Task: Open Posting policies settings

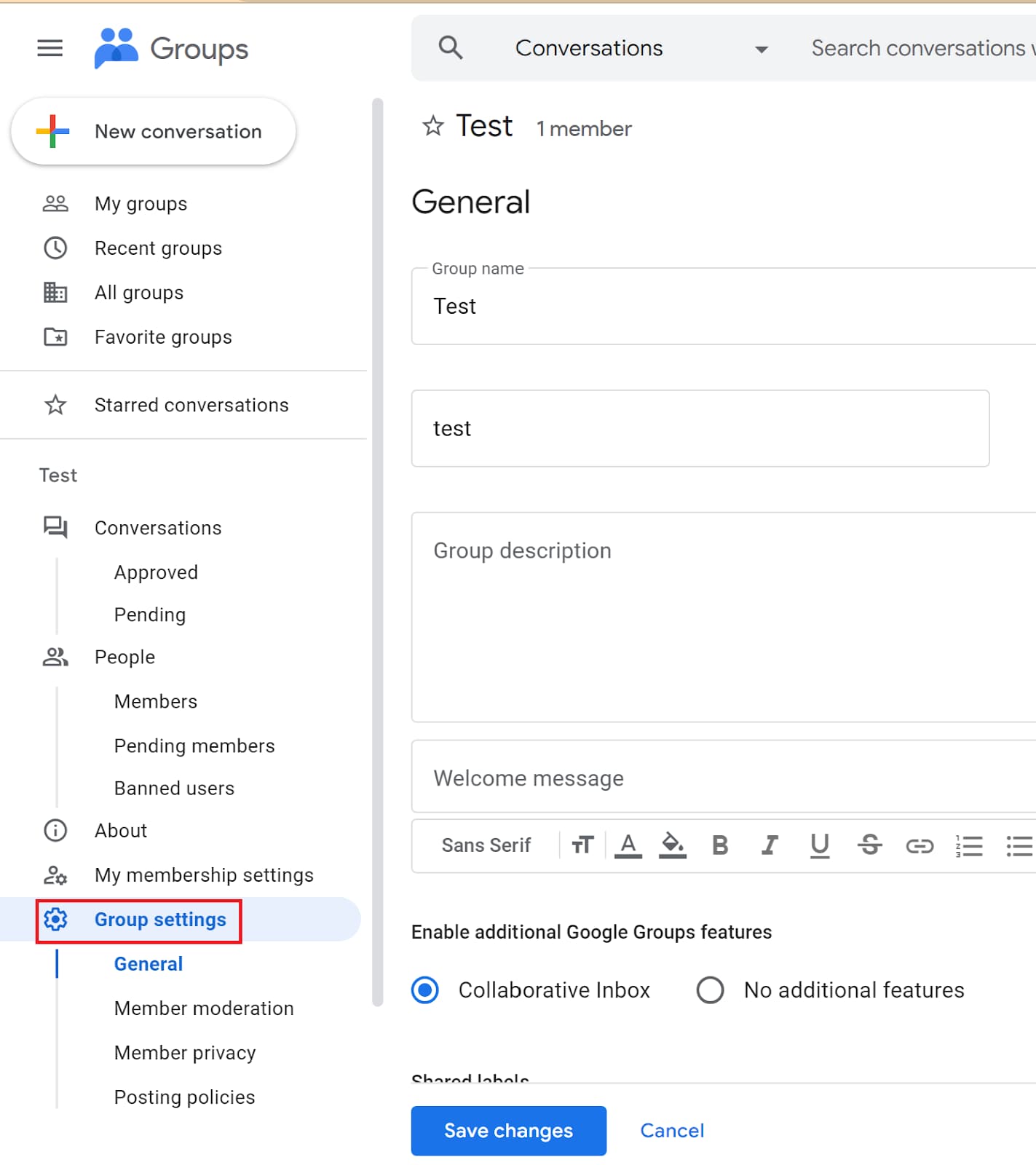Action: click(185, 1097)
